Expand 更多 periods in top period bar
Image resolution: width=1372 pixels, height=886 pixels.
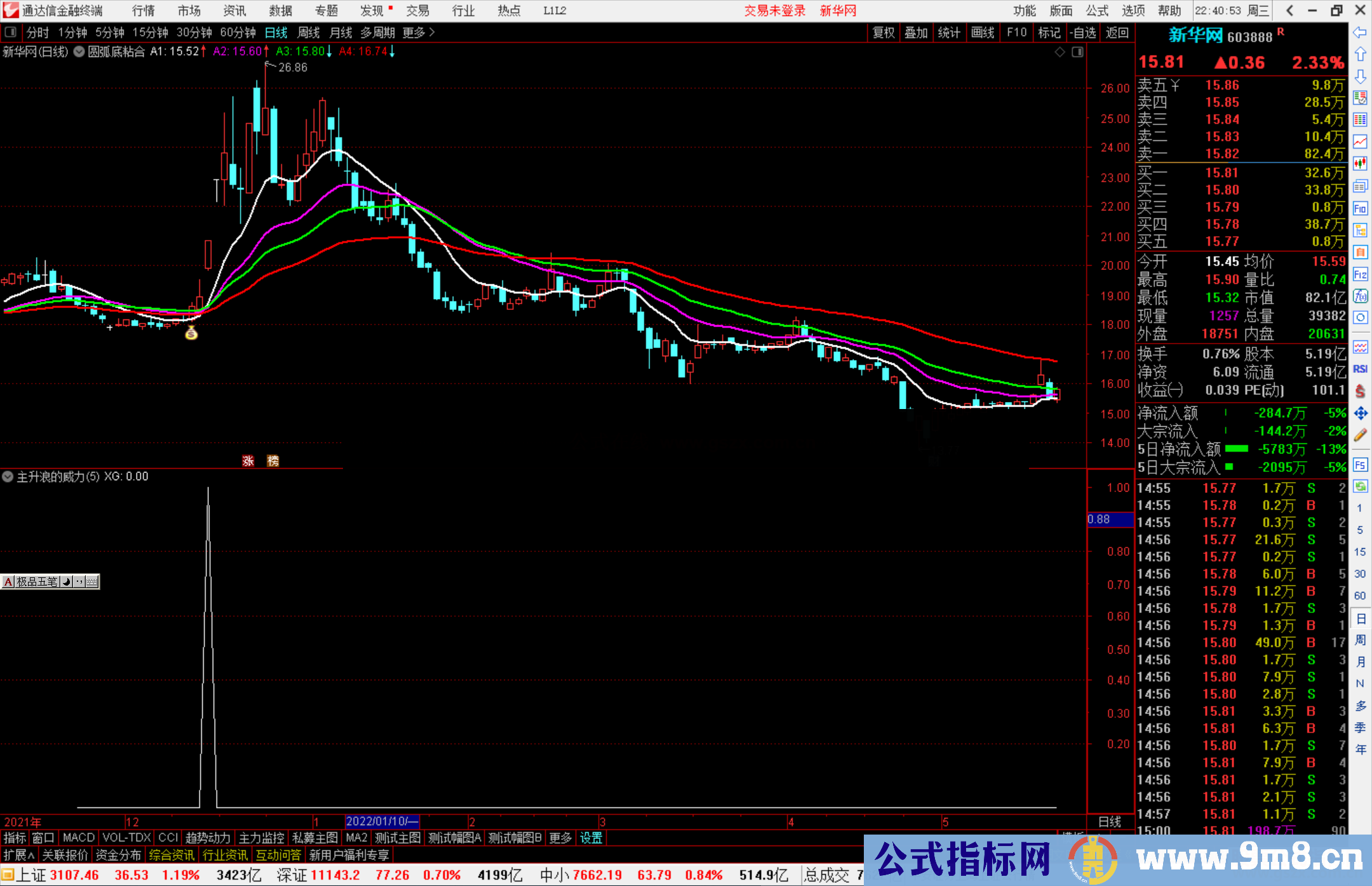(419, 32)
